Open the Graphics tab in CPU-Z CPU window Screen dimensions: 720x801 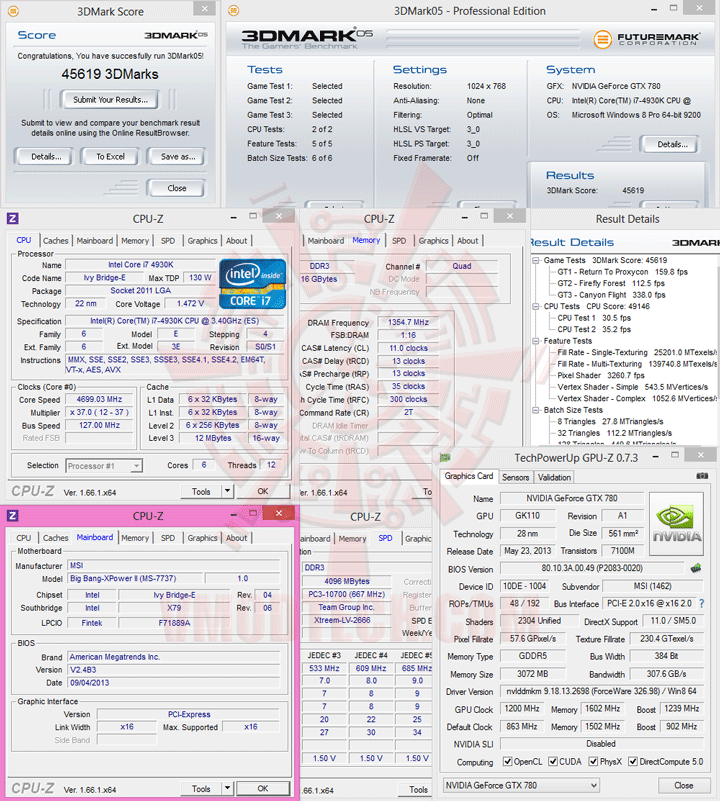(202, 241)
